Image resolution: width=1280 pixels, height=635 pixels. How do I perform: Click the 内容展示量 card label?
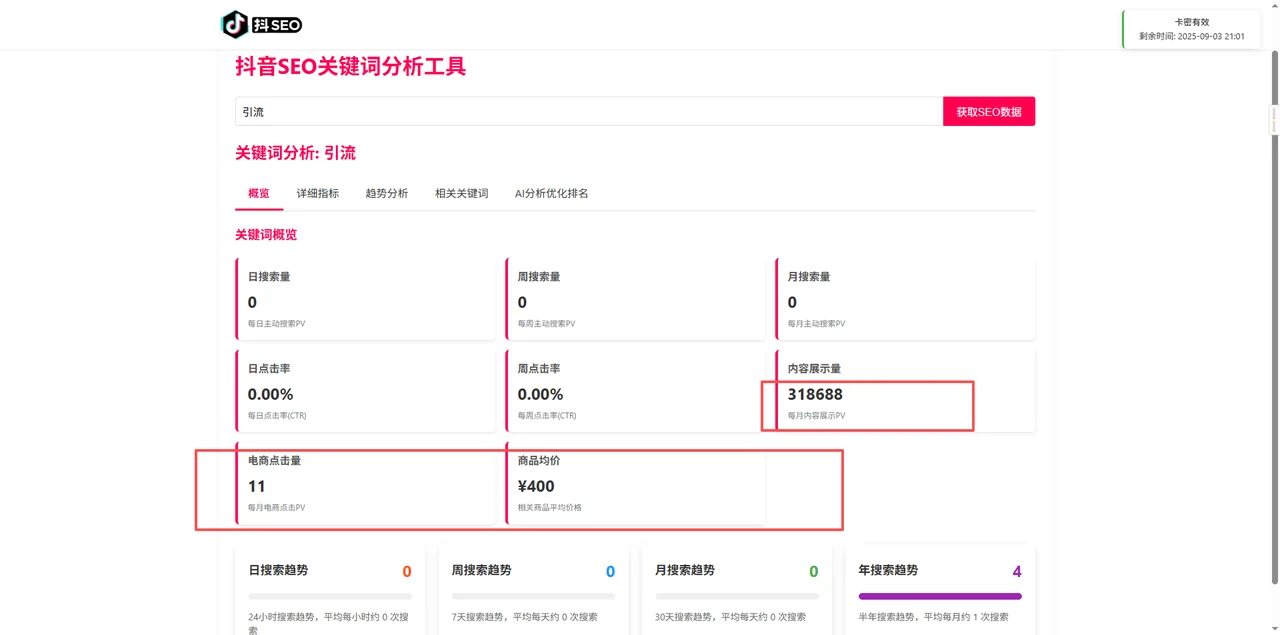[x=814, y=369]
